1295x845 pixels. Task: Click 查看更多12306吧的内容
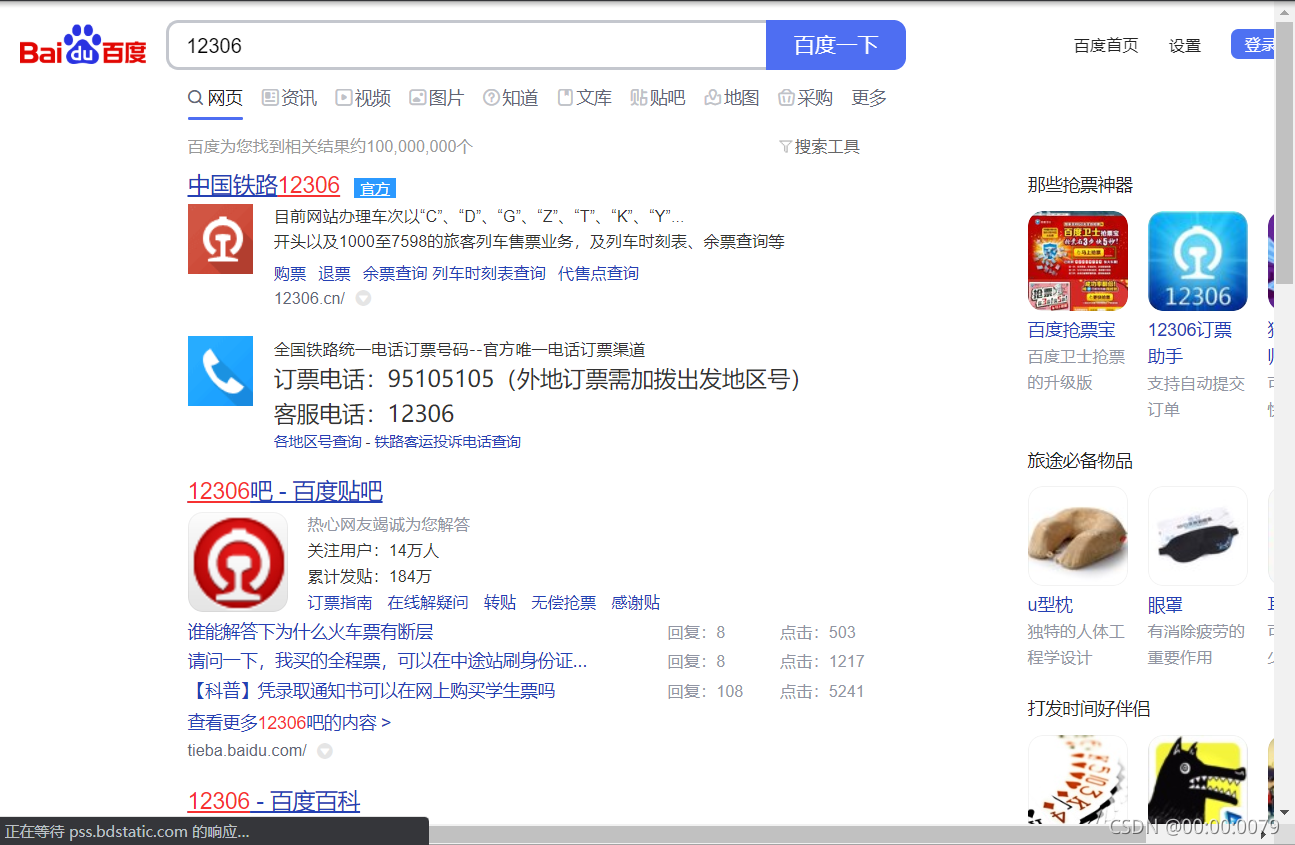pyautogui.click(x=289, y=722)
